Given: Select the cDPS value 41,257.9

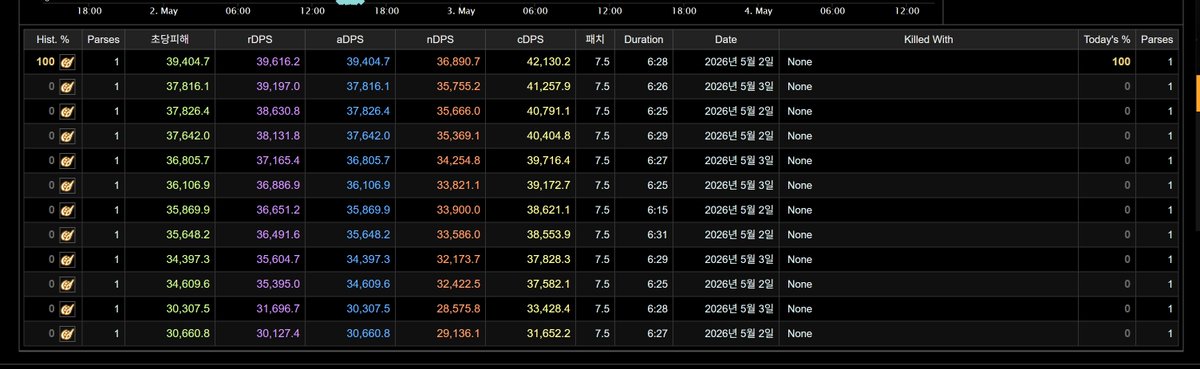Looking at the screenshot, I should pyautogui.click(x=549, y=87).
